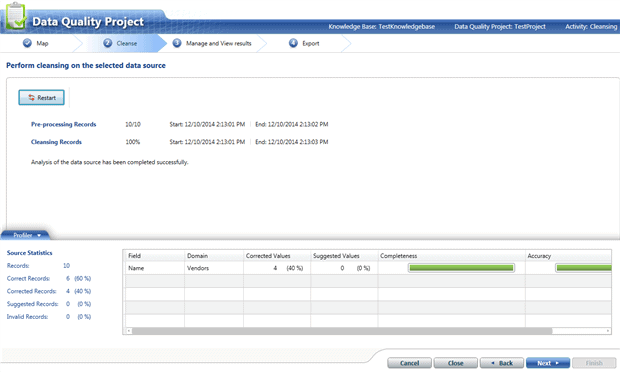Click the Close button
This screenshot has height=372, width=620.
point(456,363)
